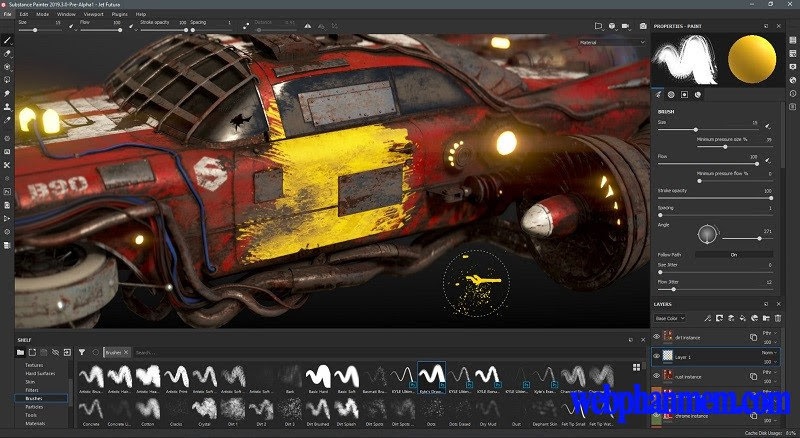This screenshot has width=800, height=438.
Task: Open the File menu
Action: click(x=7, y=14)
